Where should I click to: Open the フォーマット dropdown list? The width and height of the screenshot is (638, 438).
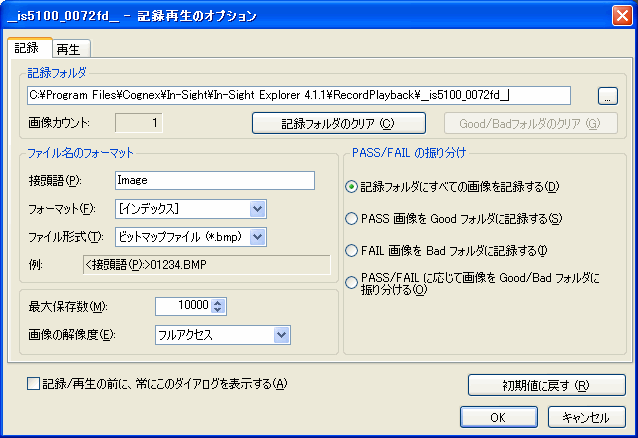[257, 209]
